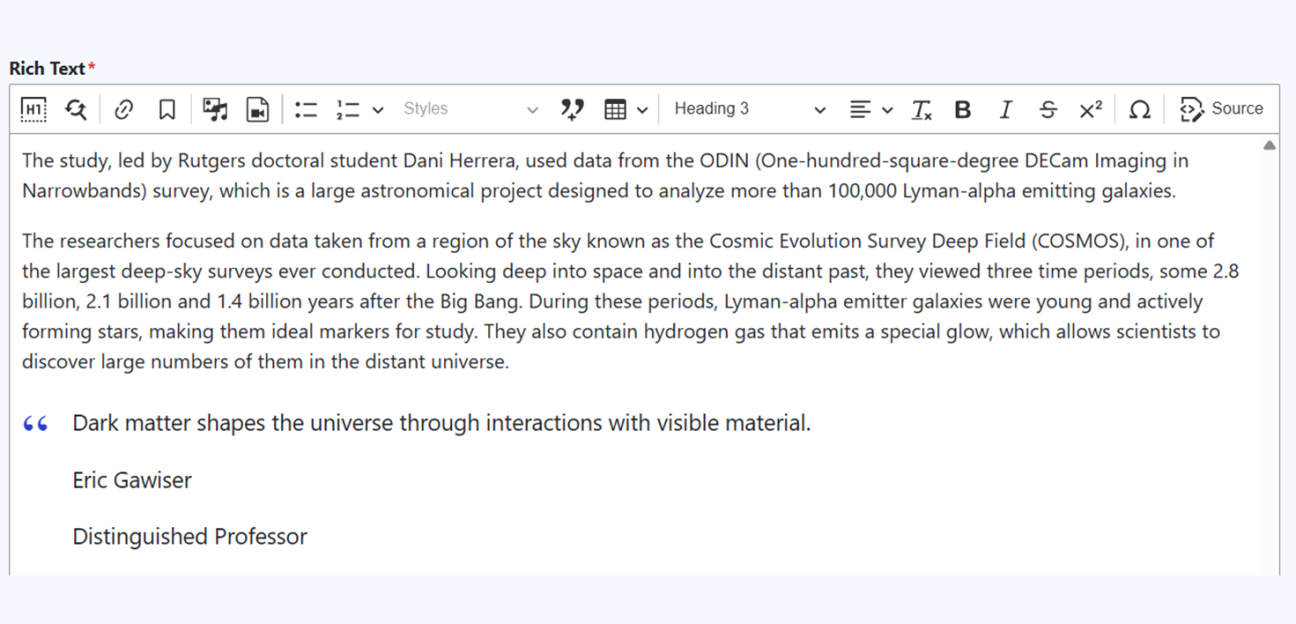Image resolution: width=1296 pixels, height=624 pixels.
Task: Insert a video file via the toolbar icon
Action: (258, 110)
